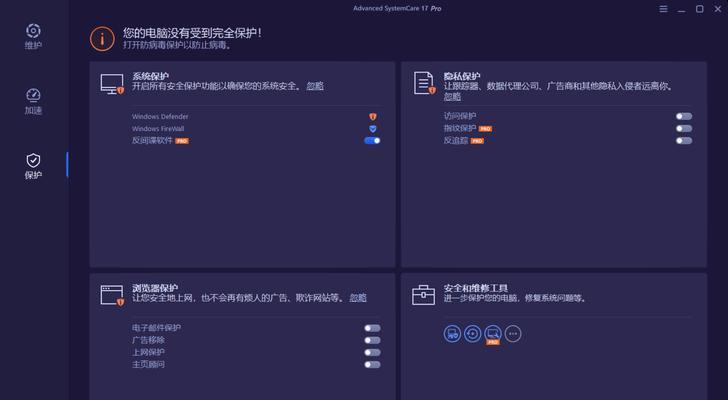
Task: Click the Windows Defender label
Action: [160, 116]
